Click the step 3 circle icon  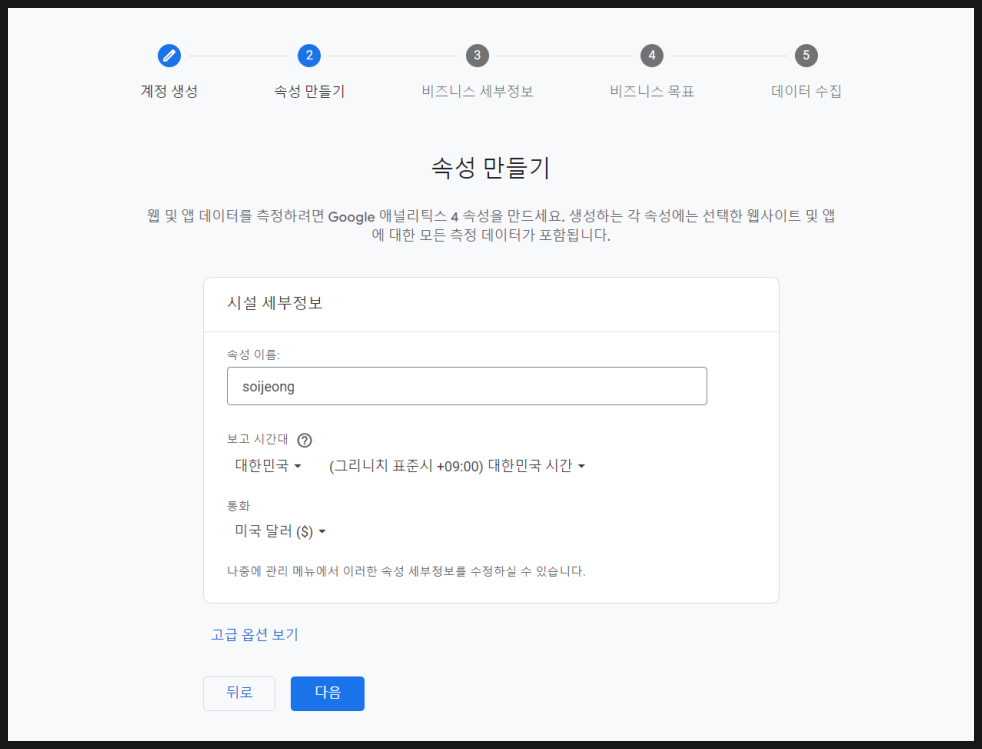(477, 55)
